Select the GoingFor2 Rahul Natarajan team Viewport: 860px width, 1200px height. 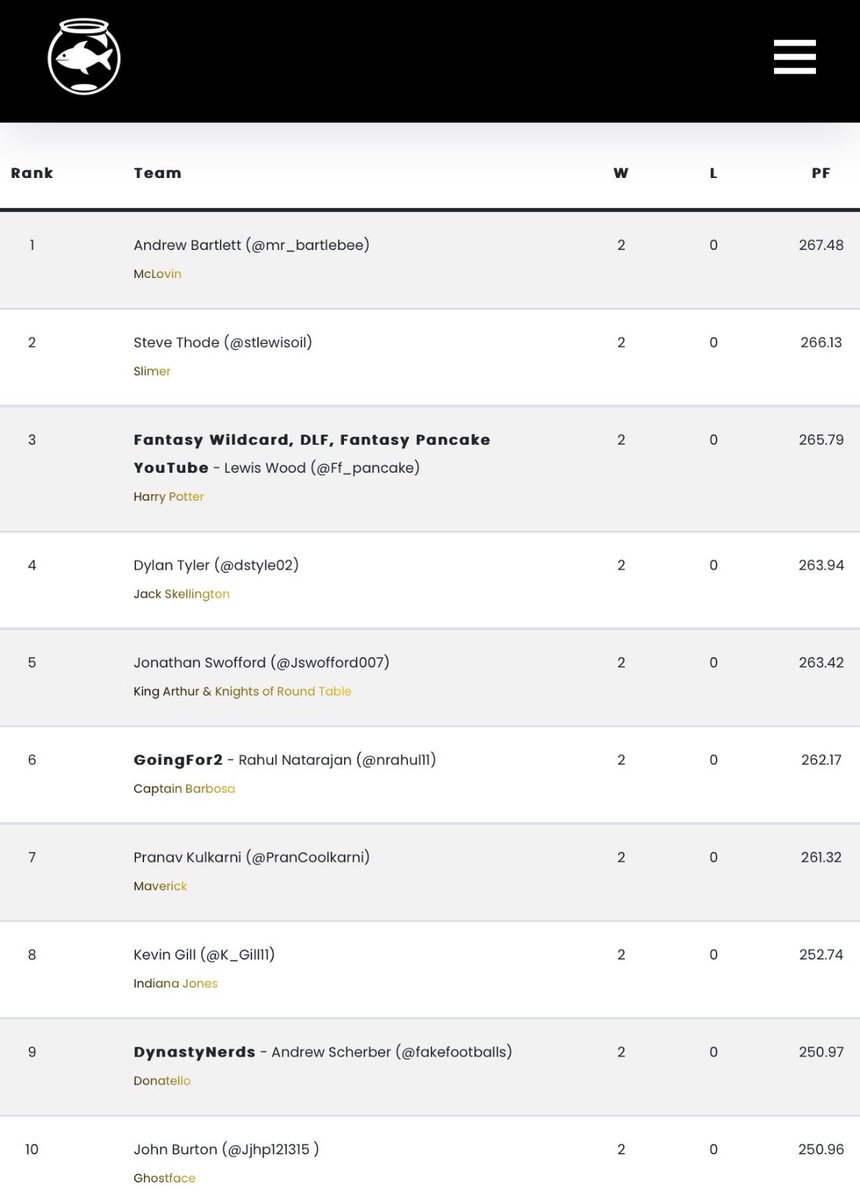(285, 760)
